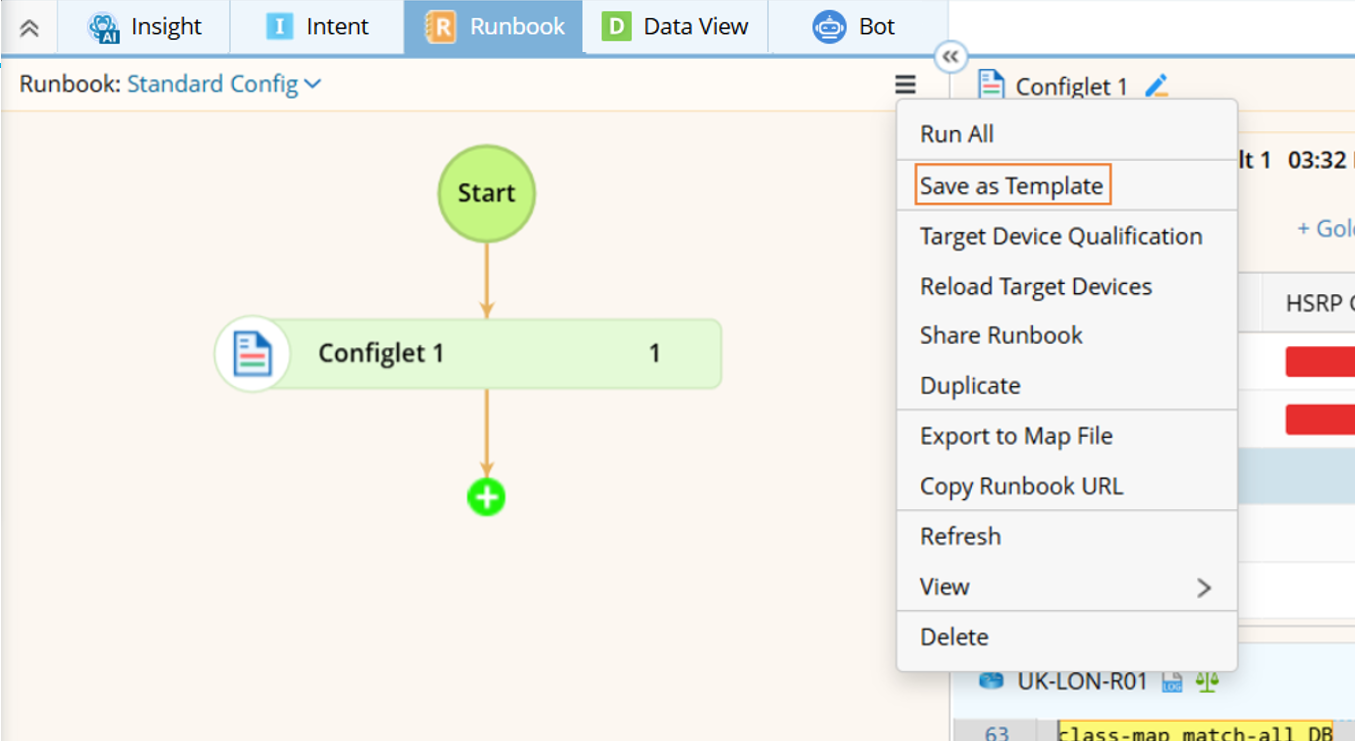Click the Configlet 1 node document icon

[252, 354]
